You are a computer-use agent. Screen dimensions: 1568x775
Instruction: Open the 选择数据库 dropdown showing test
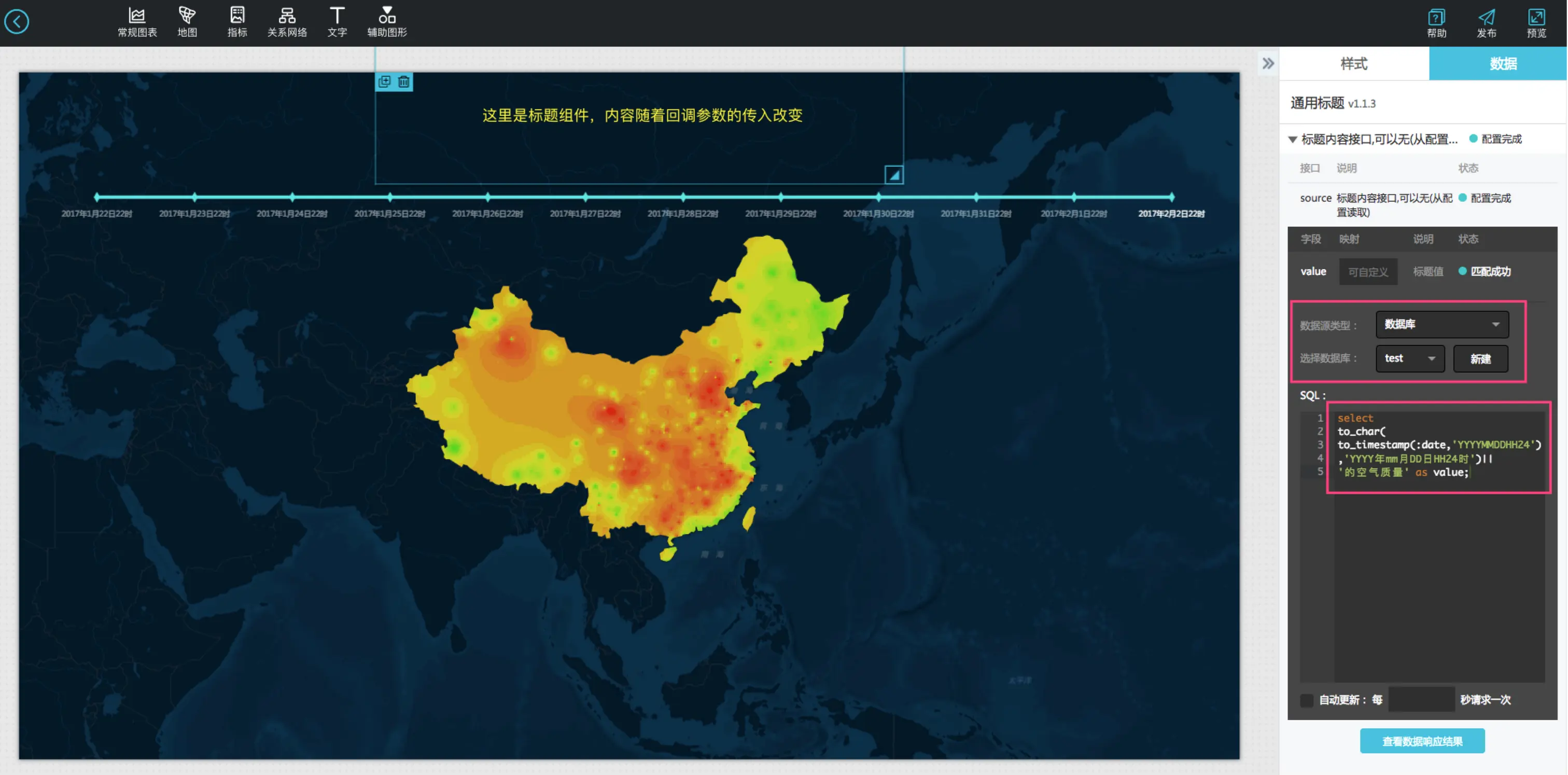(1409, 358)
